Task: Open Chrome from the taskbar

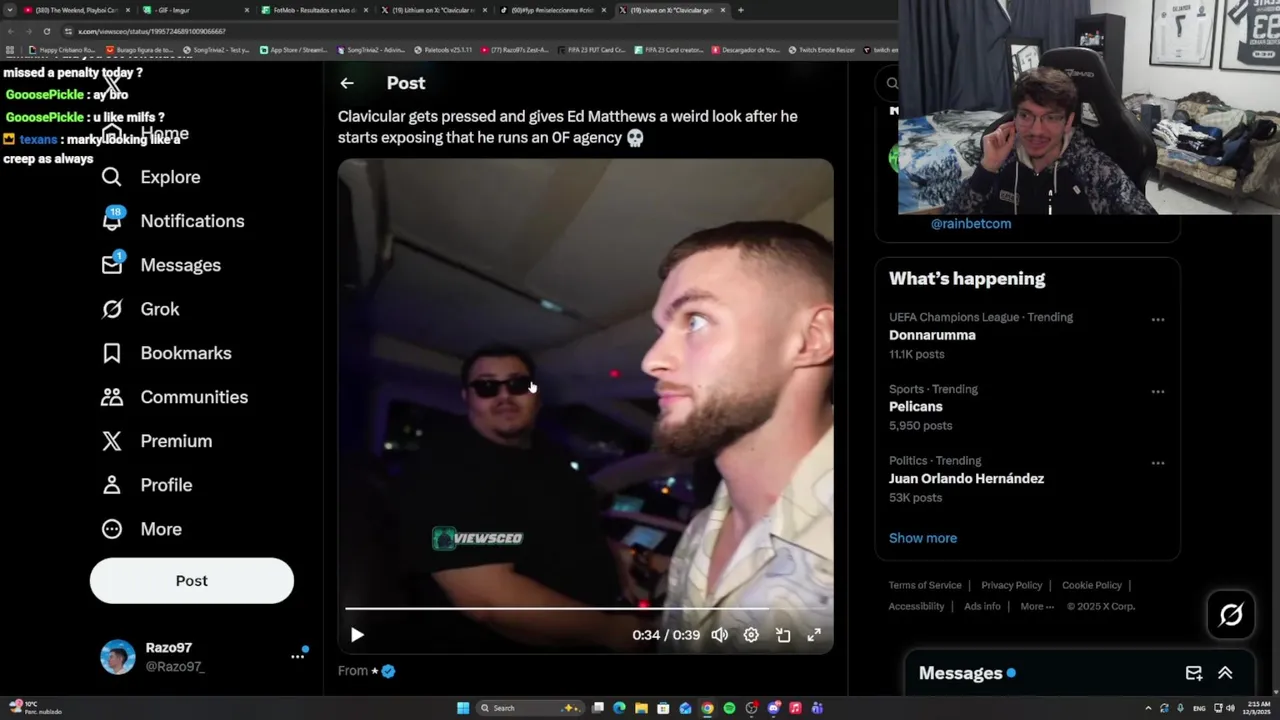Action: click(707, 708)
